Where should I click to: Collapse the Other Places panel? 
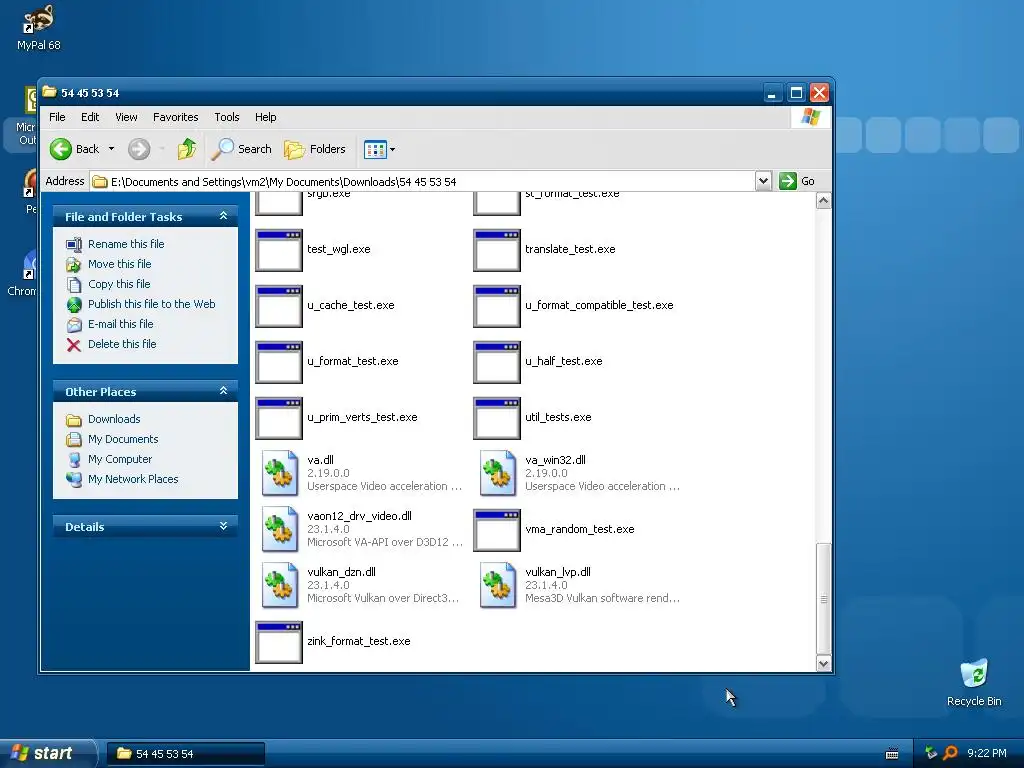coord(223,391)
